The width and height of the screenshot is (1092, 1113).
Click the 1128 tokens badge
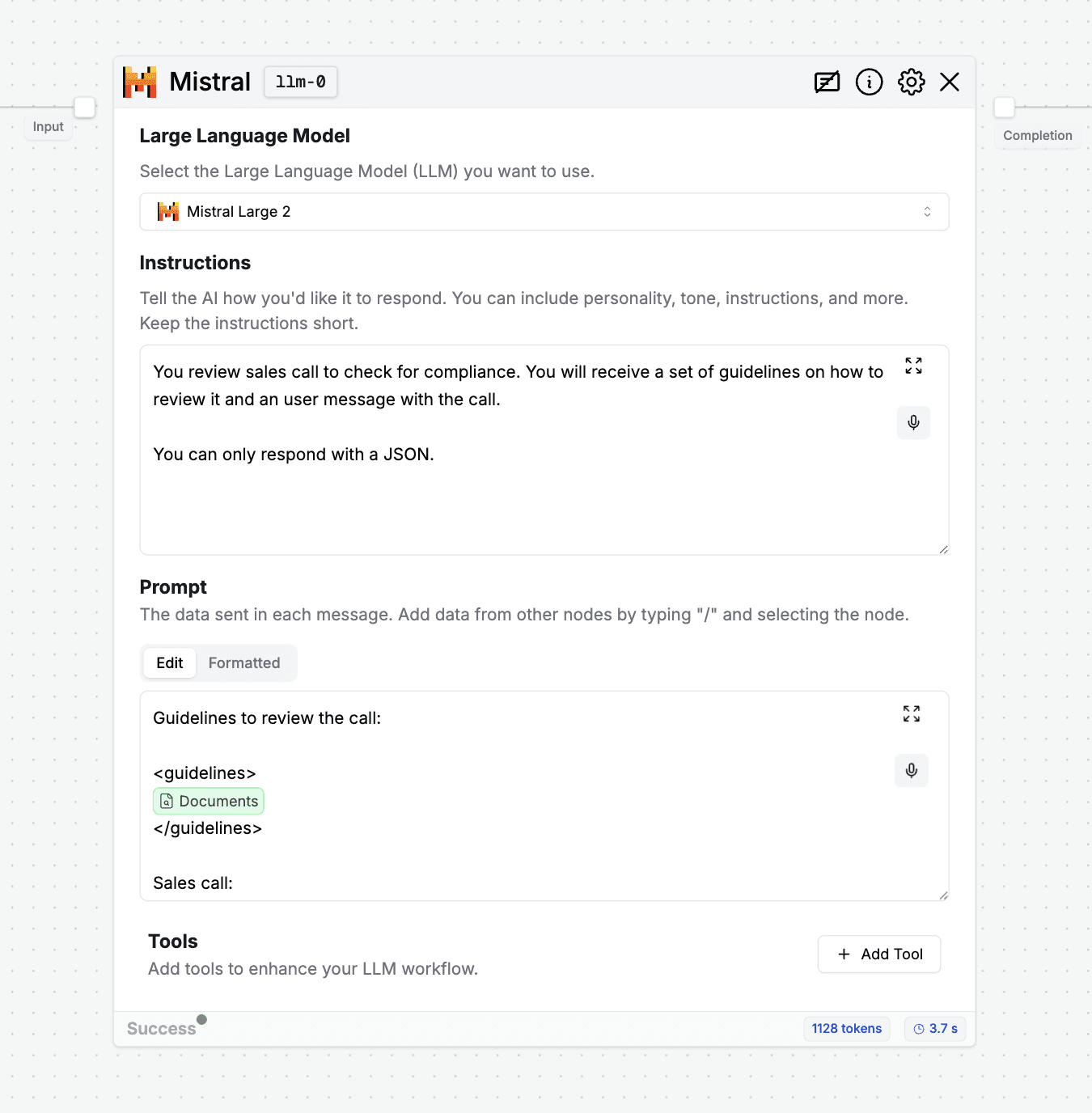tap(847, 1029)
